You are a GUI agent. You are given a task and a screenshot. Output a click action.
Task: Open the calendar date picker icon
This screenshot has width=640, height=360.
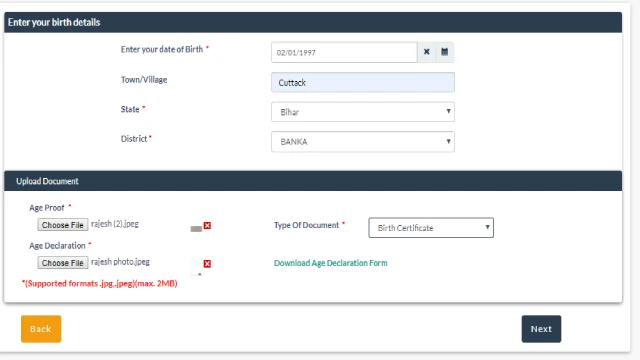tap(444, 52)
